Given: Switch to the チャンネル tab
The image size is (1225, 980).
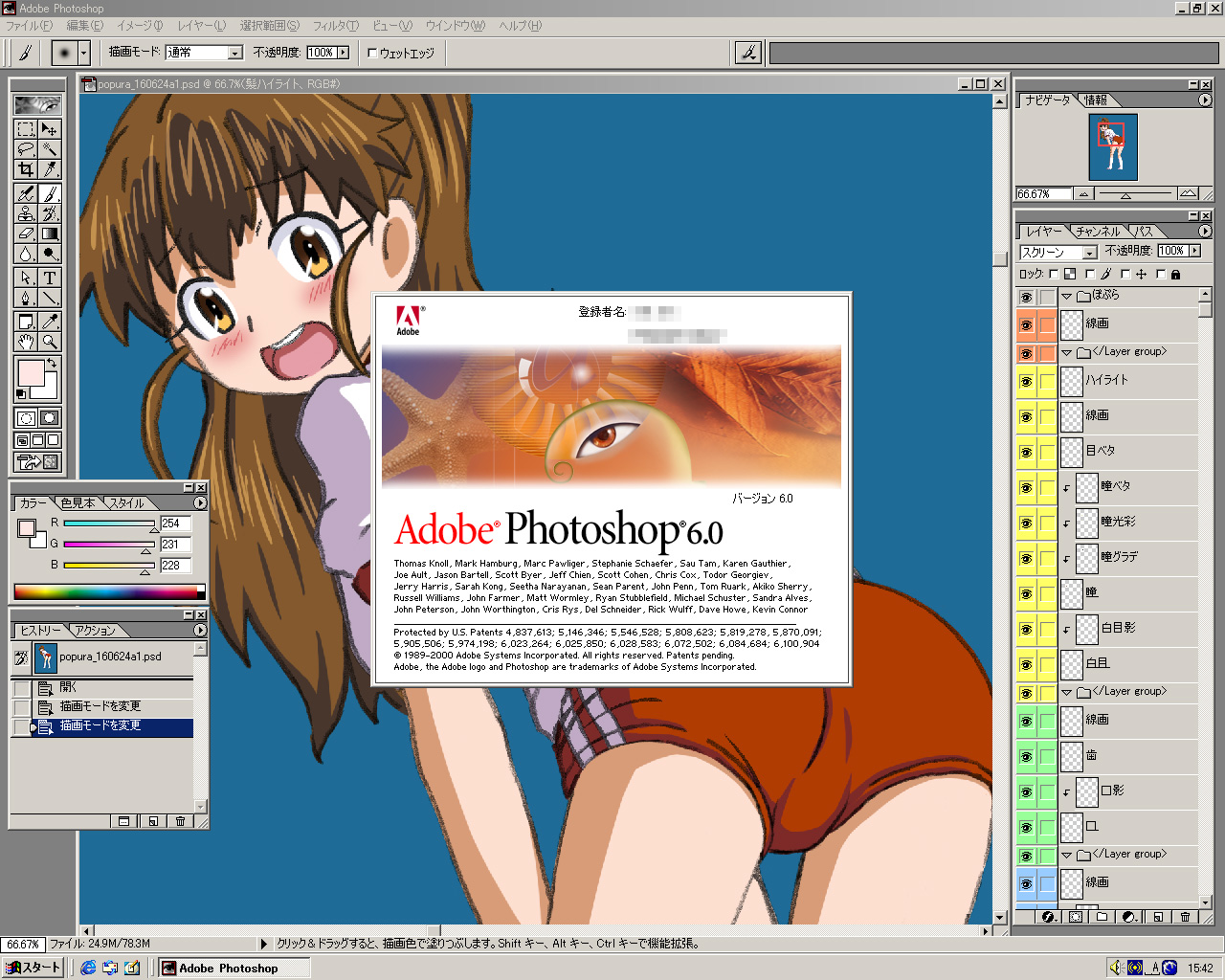Looking at the screenshot, I should click(x=1097, y=232).
